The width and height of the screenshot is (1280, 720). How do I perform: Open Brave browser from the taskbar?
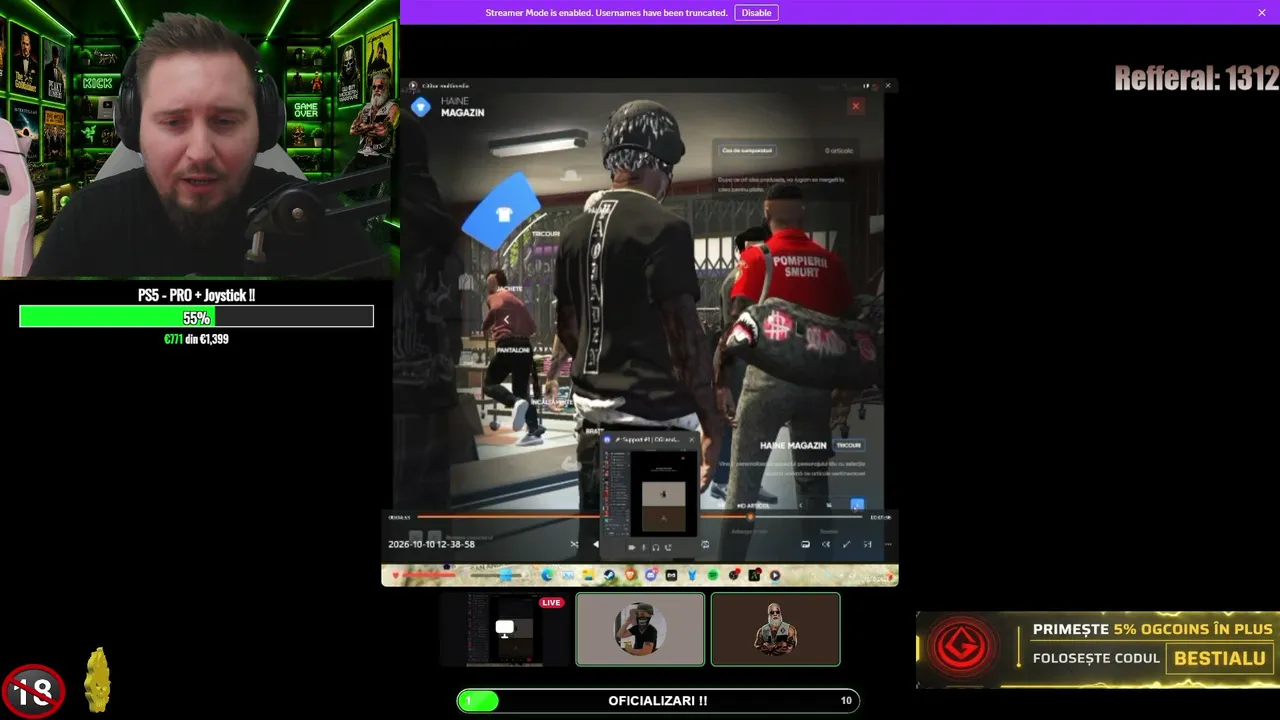click(x=630, y=575)
